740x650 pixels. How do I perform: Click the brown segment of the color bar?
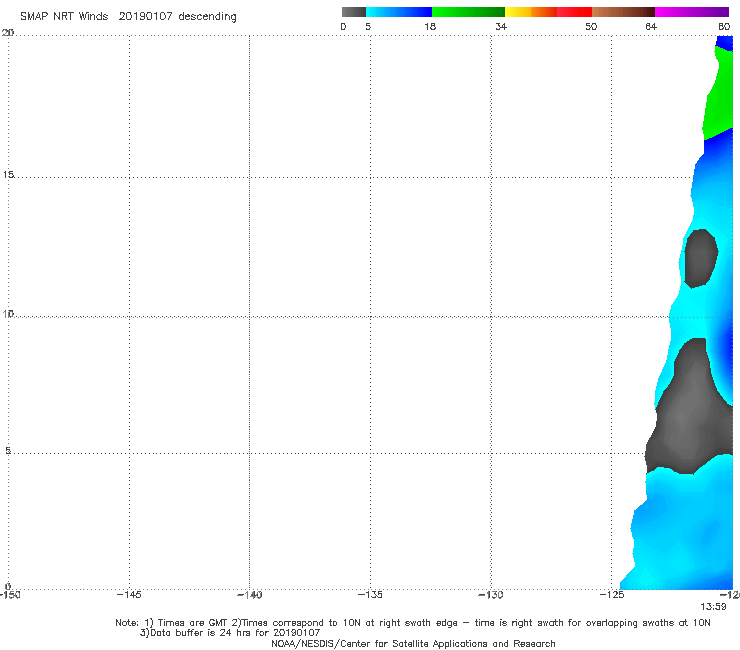coord(623,12)
